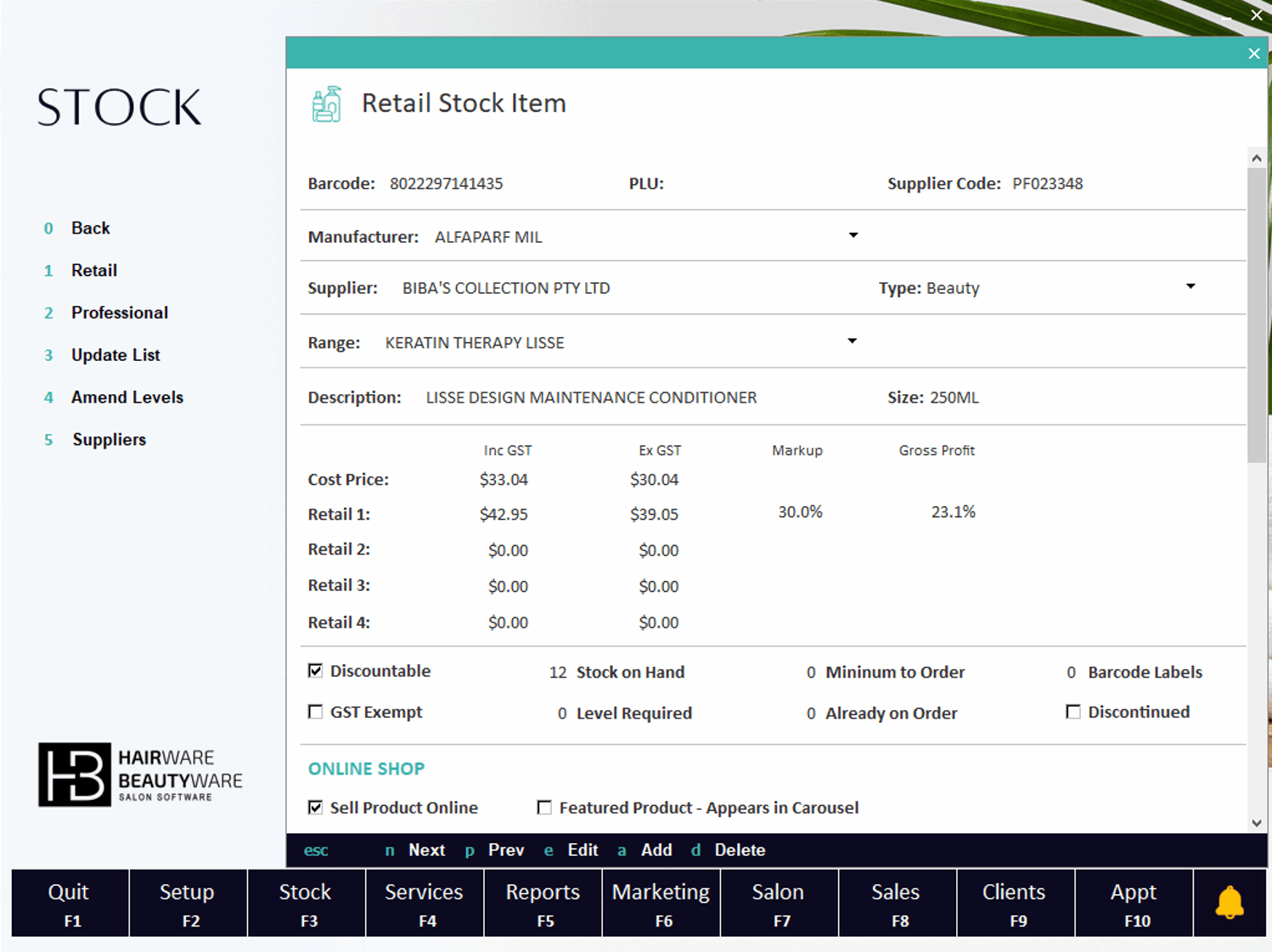Click Range KERATIN THERAPY LISSE
The width and height of the screenshot is (1272, 952).
click(475, 343)
